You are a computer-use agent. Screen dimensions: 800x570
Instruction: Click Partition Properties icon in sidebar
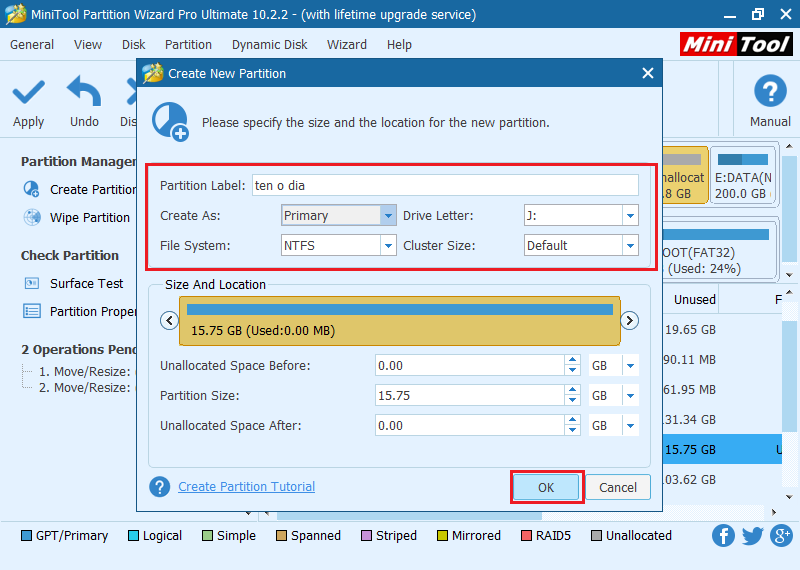click(32, 311)
